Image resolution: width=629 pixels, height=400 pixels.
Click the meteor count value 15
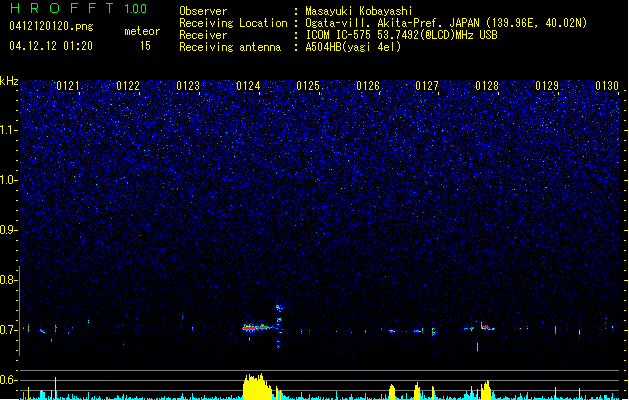click(145, 46)
